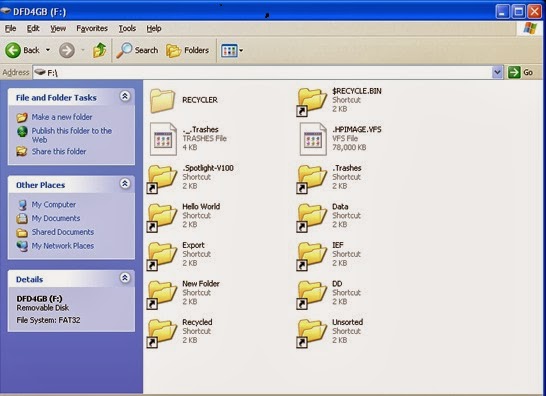Collapse the Other Places panel
This screenshot has height=396, width=546.
(x=125, y=183)
